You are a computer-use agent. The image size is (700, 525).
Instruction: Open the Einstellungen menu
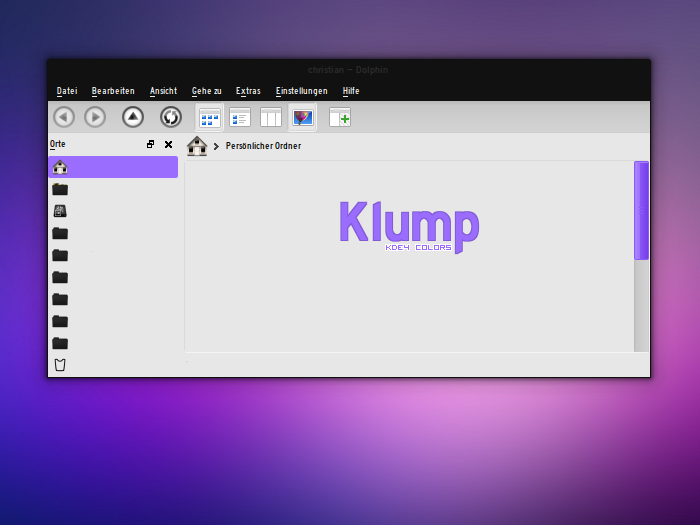[x=302, y=91]
